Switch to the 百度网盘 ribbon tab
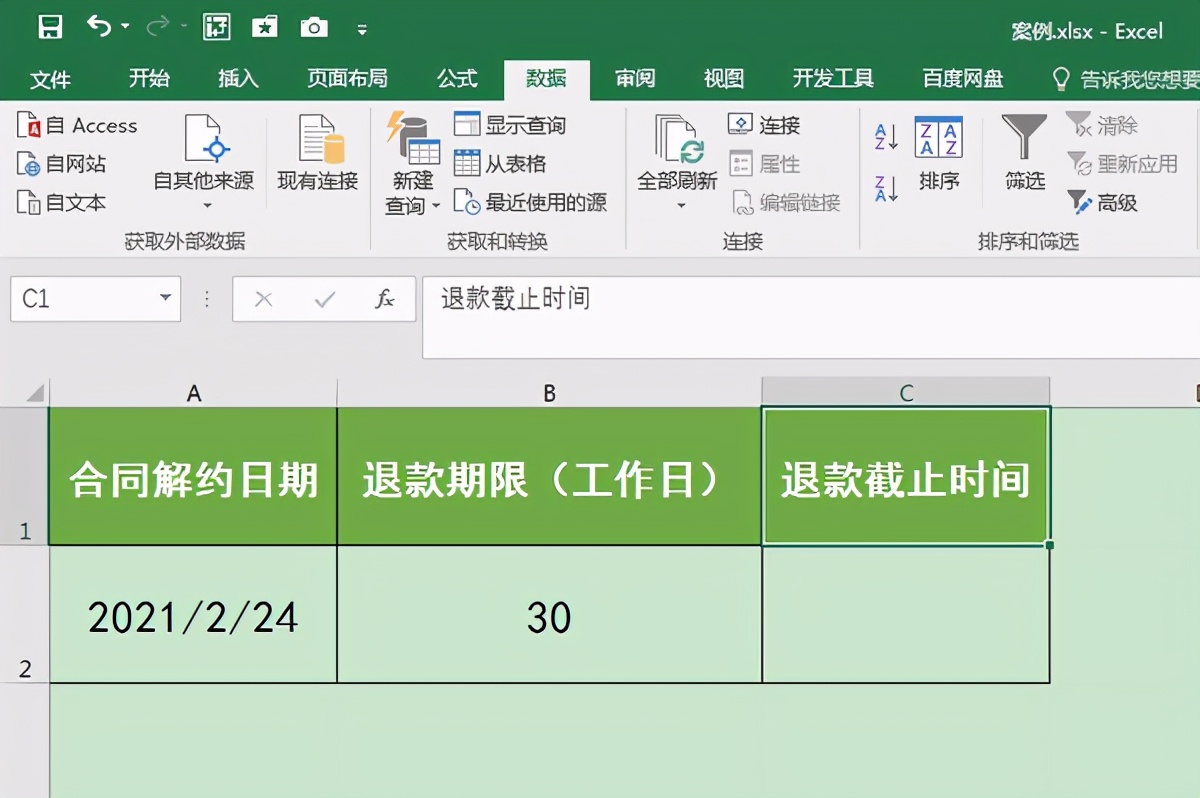 tap(962, 78)
